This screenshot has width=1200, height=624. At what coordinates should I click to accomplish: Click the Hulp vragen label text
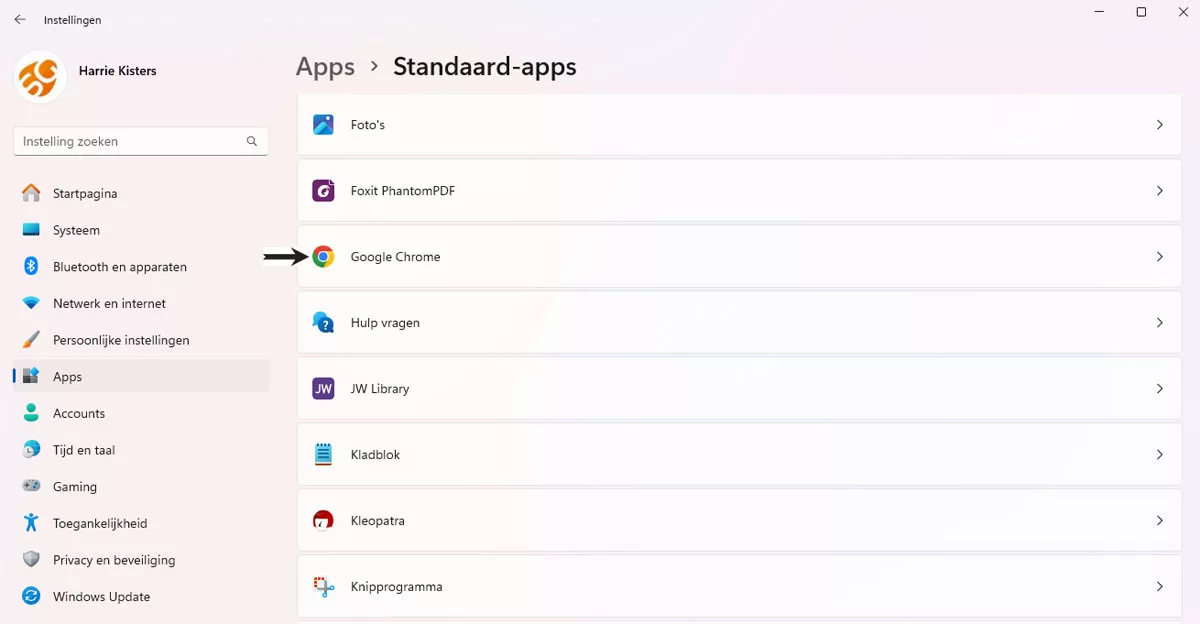coord(385,323)
